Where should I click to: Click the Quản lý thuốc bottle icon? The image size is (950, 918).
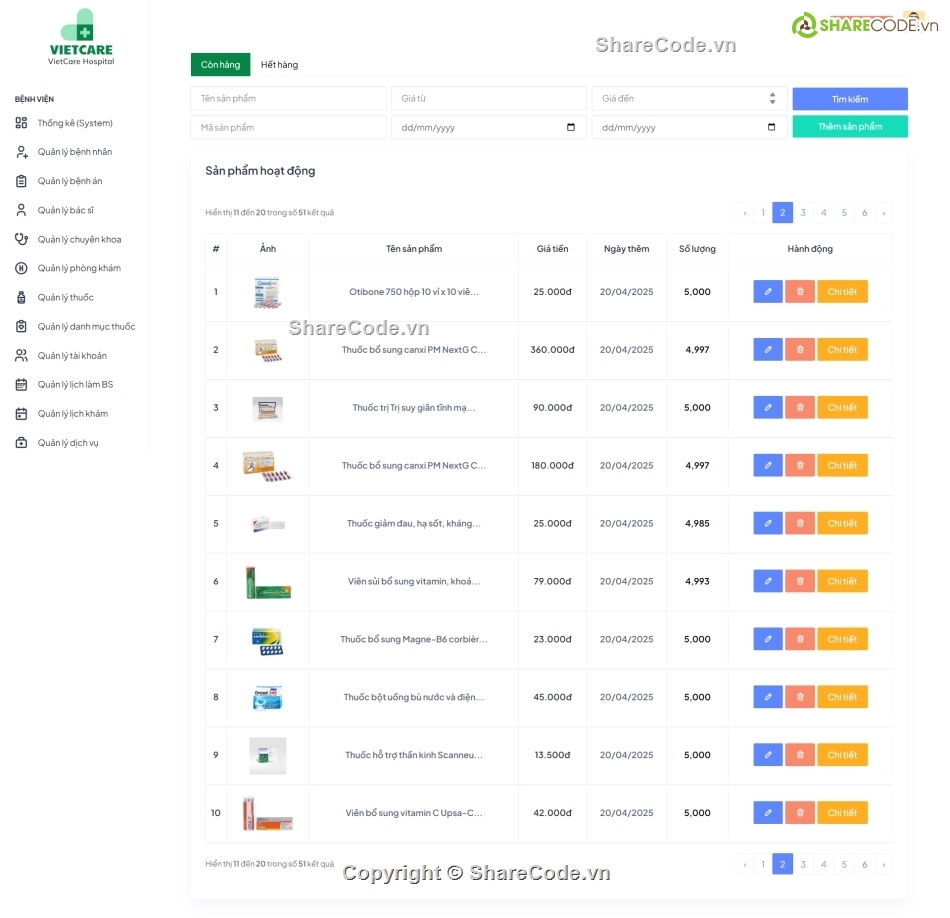pyautogui.click(x=21, y=298)
